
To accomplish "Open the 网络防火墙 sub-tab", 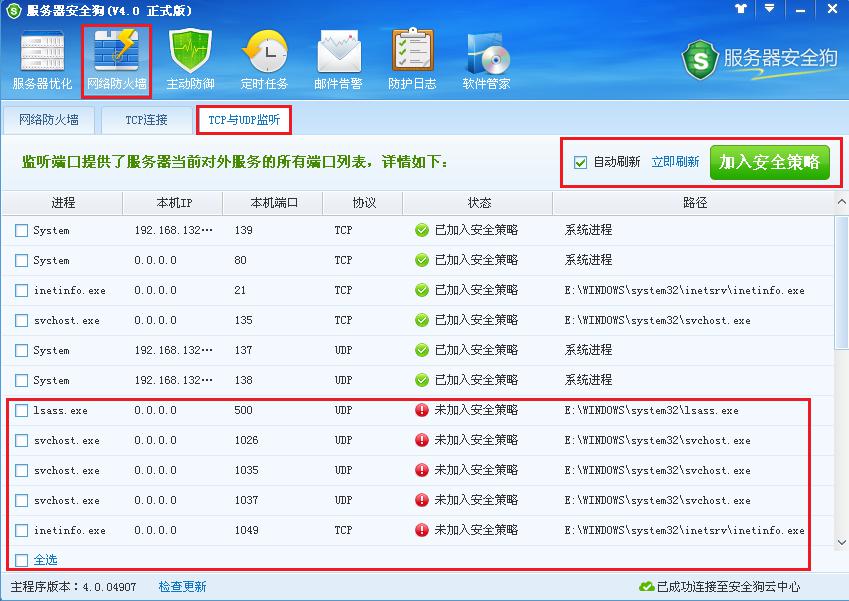I will (x=48, y=119).
